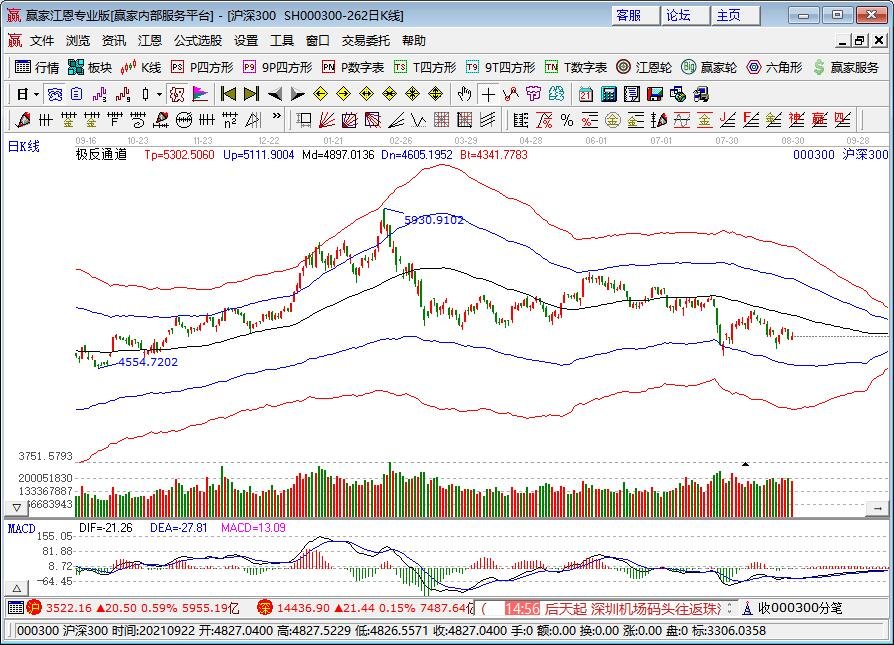This screenshot has width=894, height=645.
Task: Open the 板块 sector list
Action: tap(90, 67)
